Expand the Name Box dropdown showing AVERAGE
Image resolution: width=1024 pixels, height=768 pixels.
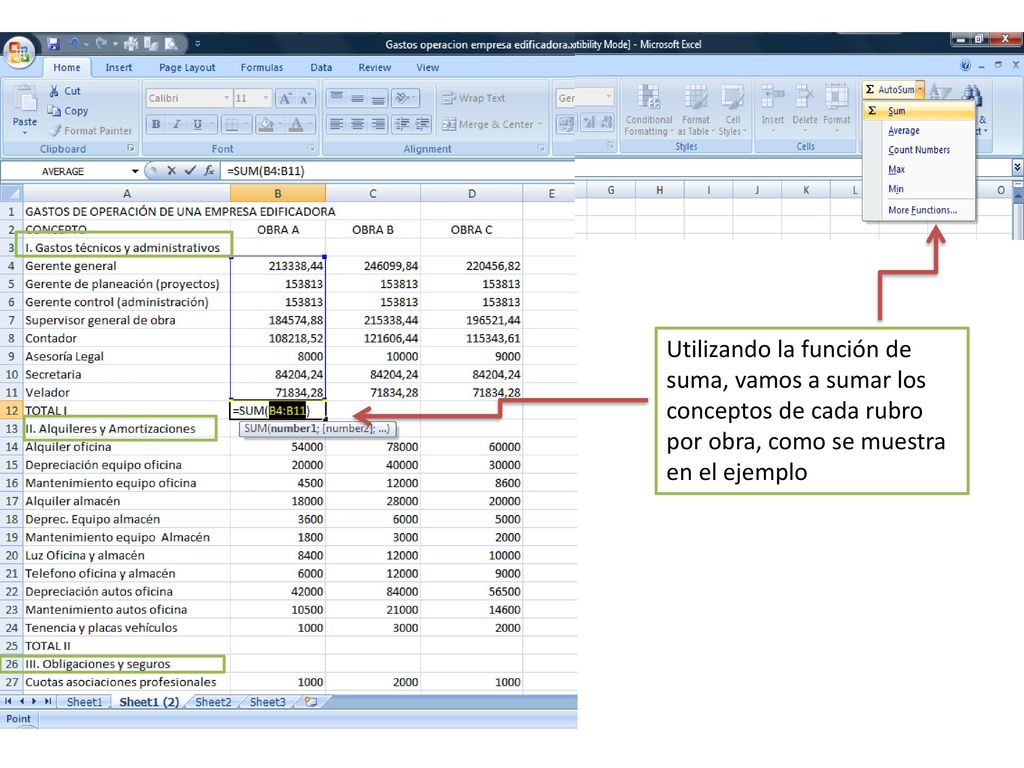pos(135,171)
